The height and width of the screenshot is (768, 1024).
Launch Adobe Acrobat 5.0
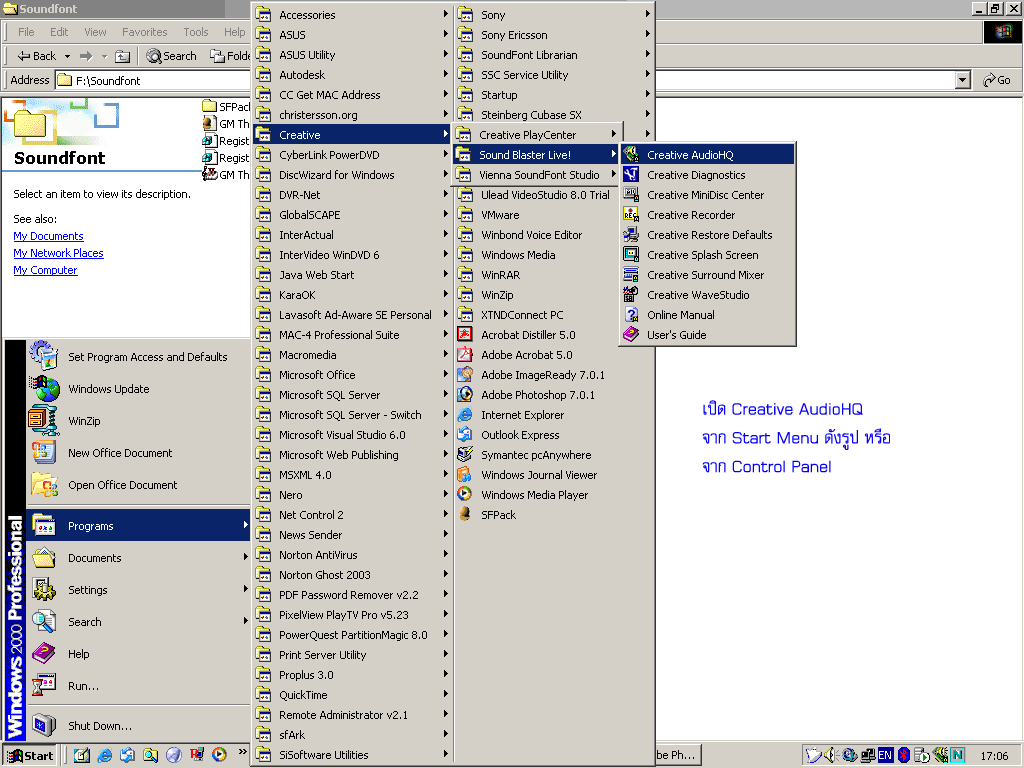[554, 355]
